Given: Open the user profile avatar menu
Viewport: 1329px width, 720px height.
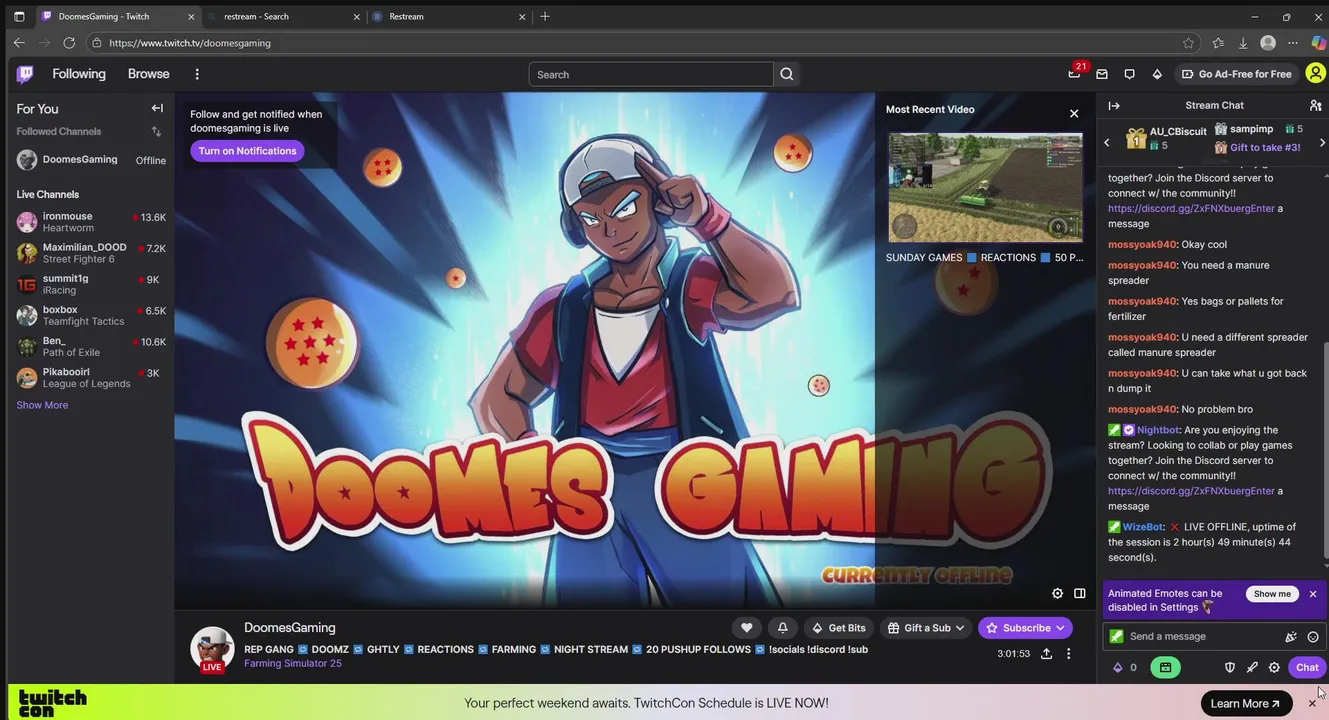Looking at the screenshot, I should [1315, 73].
